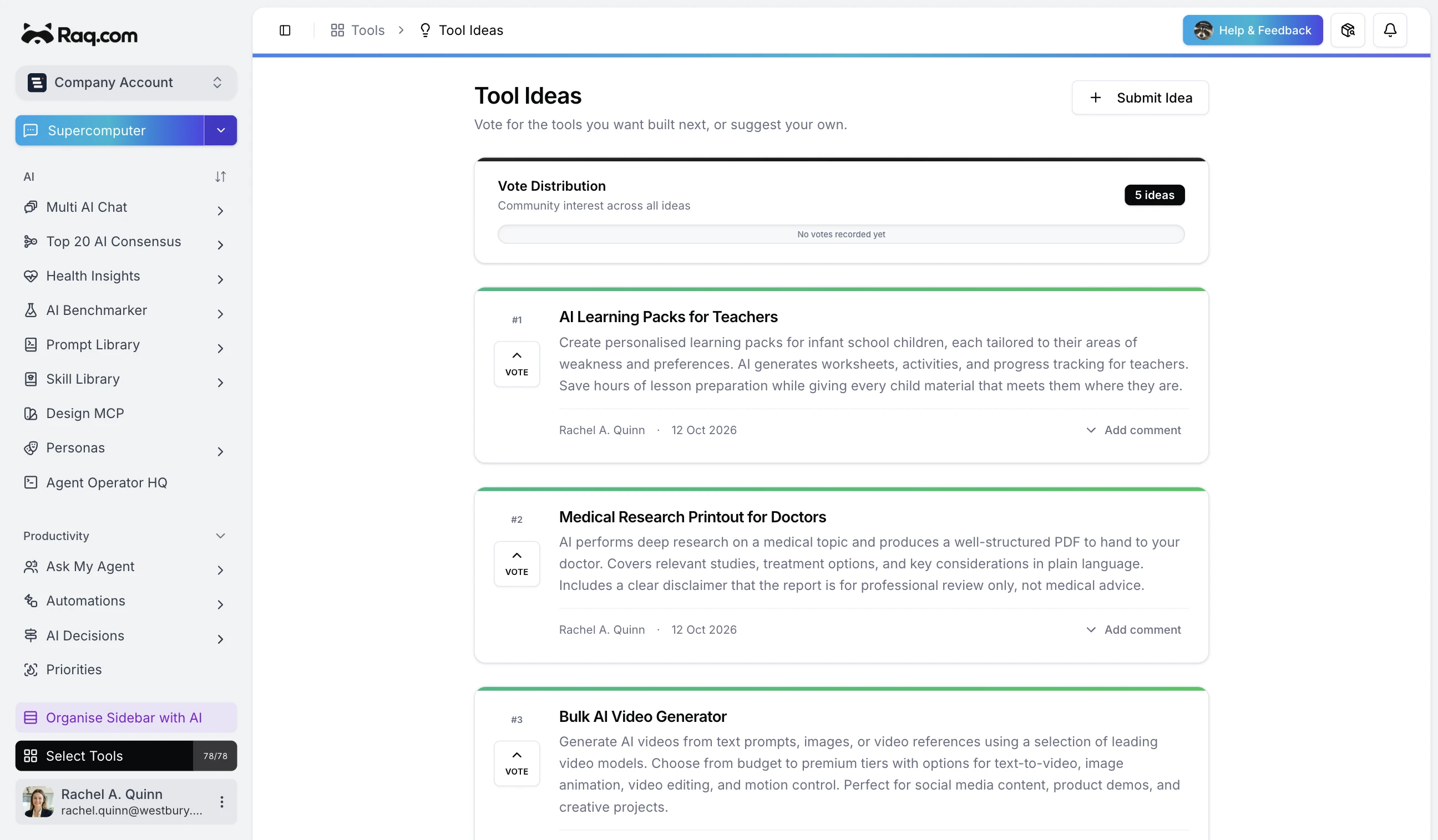Expand Add comment on AI Learning Packs
1438x840 pixels.
(1133, 430)
